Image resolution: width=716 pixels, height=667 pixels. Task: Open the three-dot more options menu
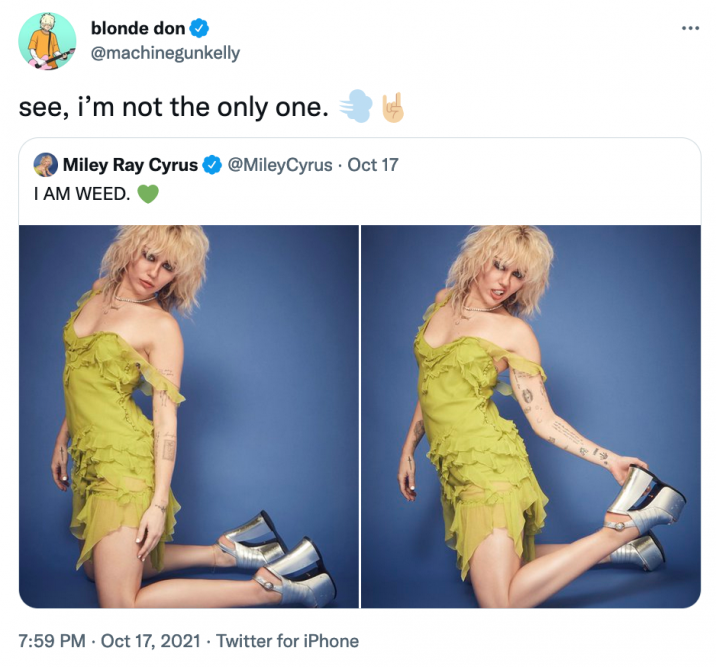690,28
